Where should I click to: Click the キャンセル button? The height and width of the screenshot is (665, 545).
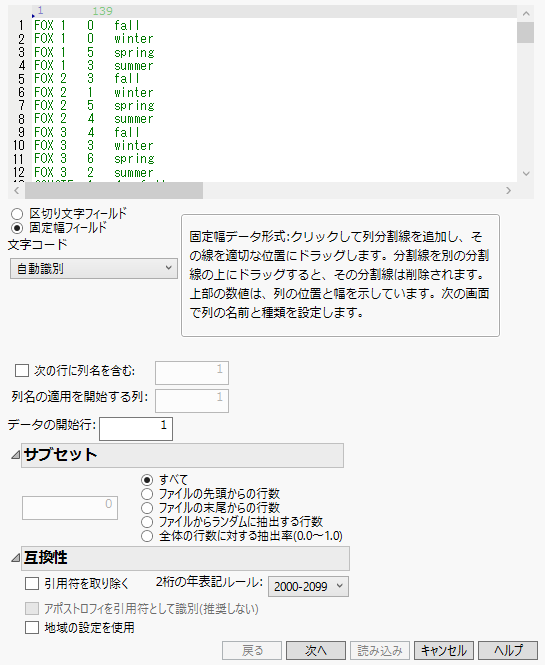click(444, 651)
